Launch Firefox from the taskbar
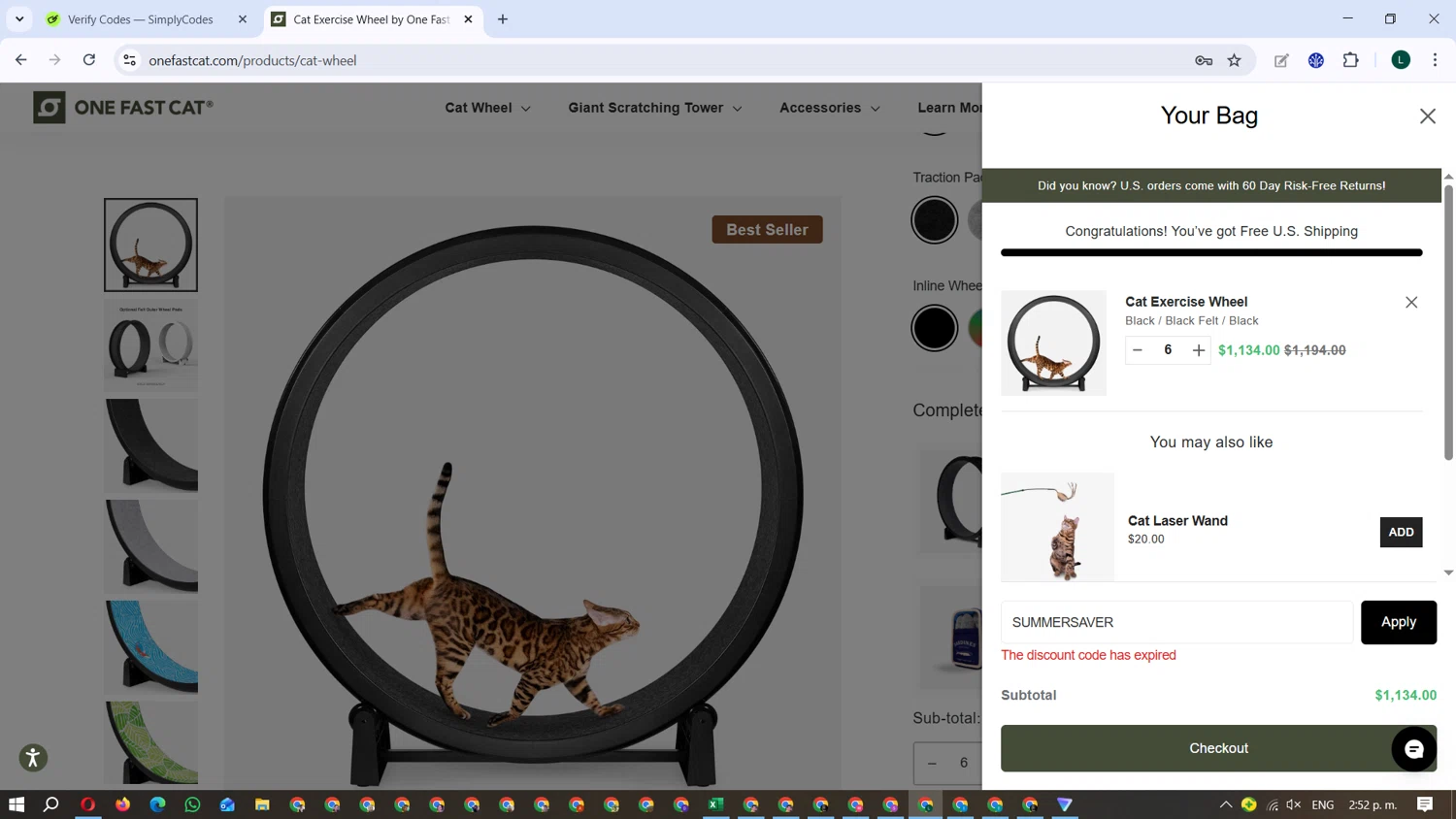 tap(122, 804)
